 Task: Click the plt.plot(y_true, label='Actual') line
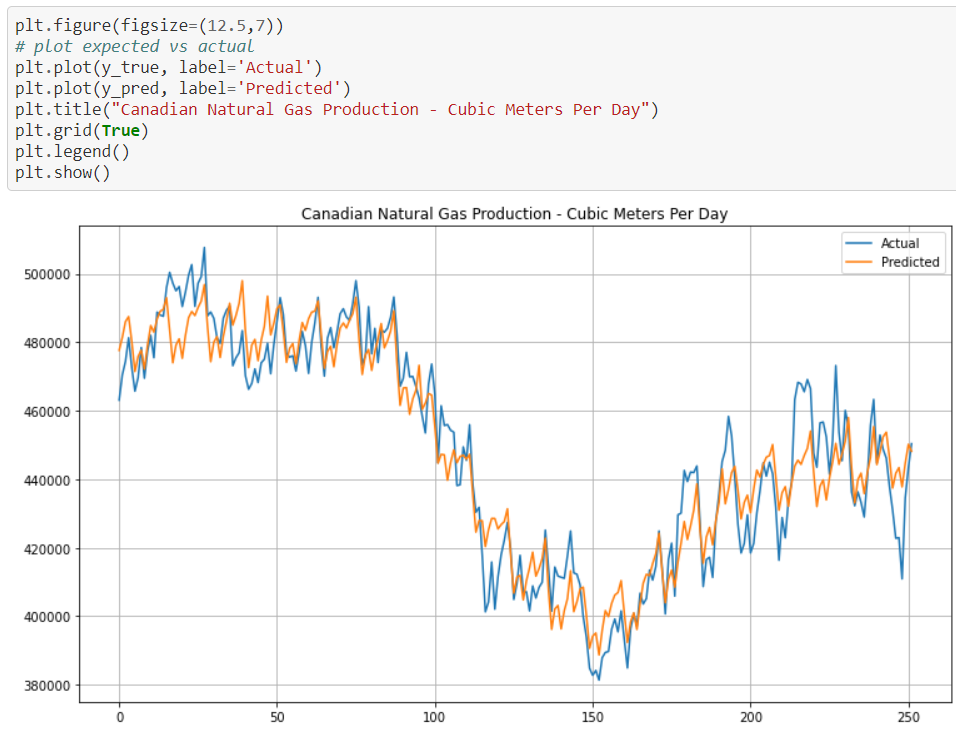(x=168, y=67)
